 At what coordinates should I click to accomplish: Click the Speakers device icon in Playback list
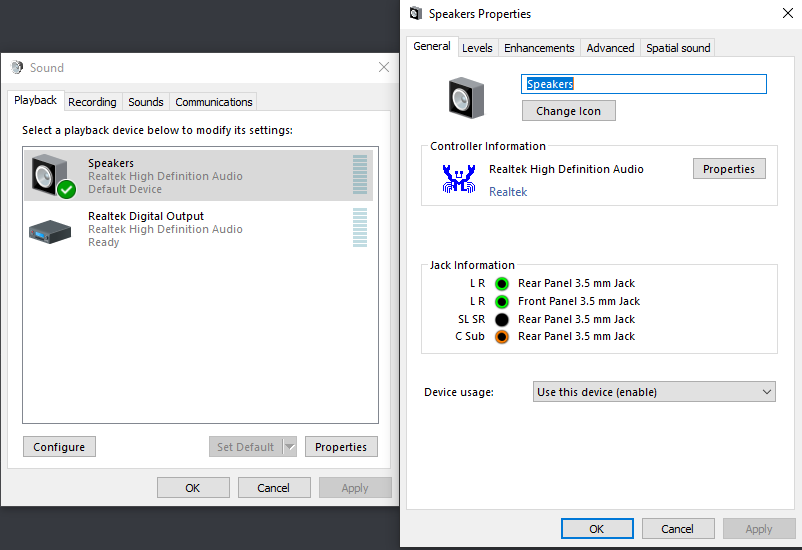[53, 176]
